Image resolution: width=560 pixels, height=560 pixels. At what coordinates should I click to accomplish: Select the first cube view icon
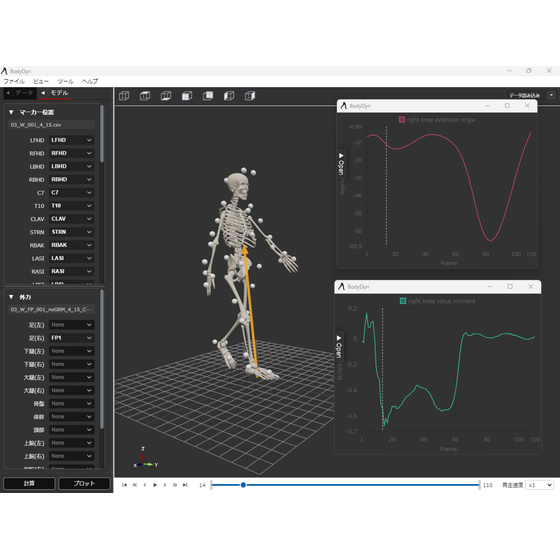124,96
